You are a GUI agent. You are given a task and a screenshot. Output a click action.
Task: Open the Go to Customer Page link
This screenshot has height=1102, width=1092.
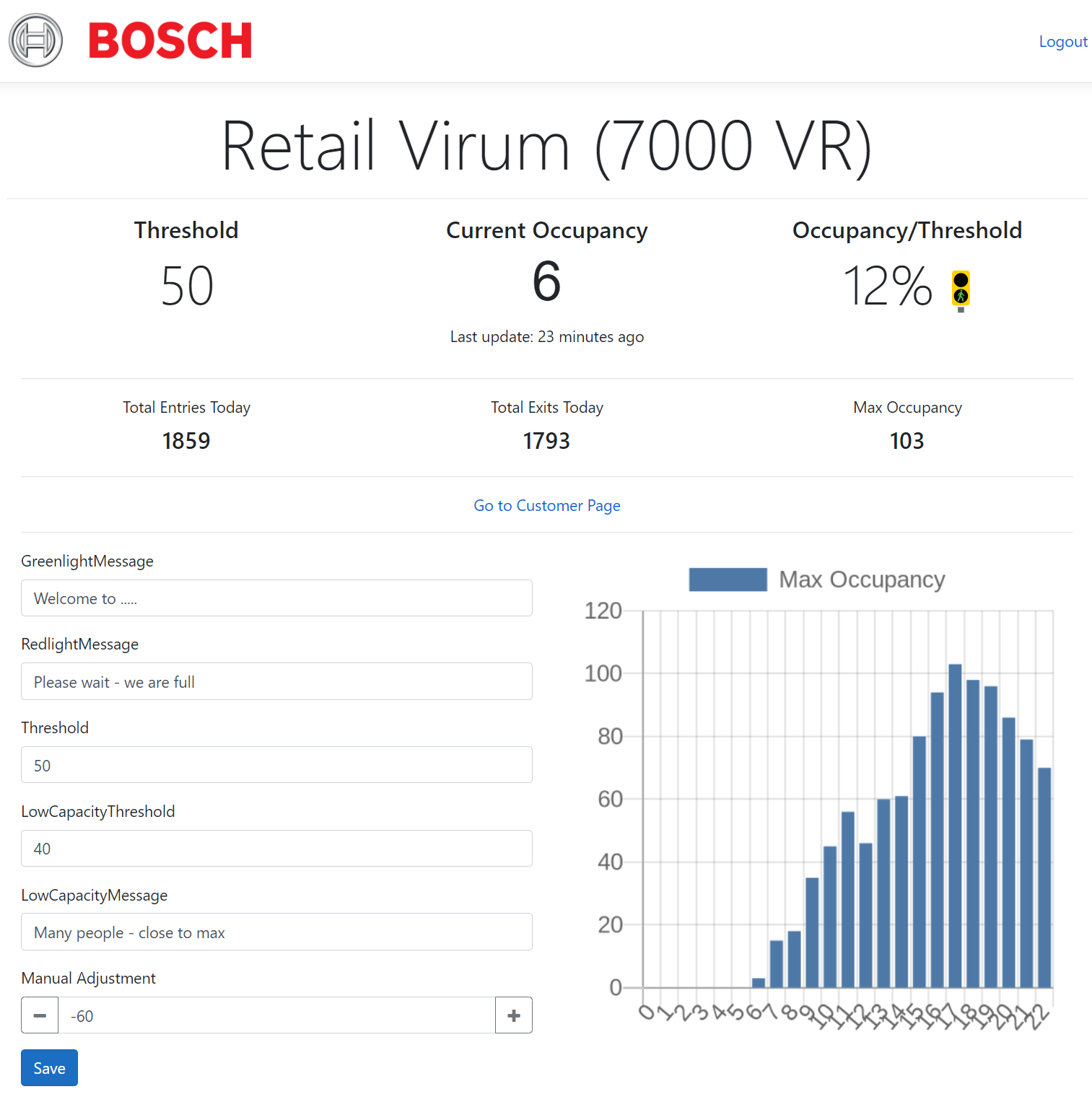(x=547, y=505)
